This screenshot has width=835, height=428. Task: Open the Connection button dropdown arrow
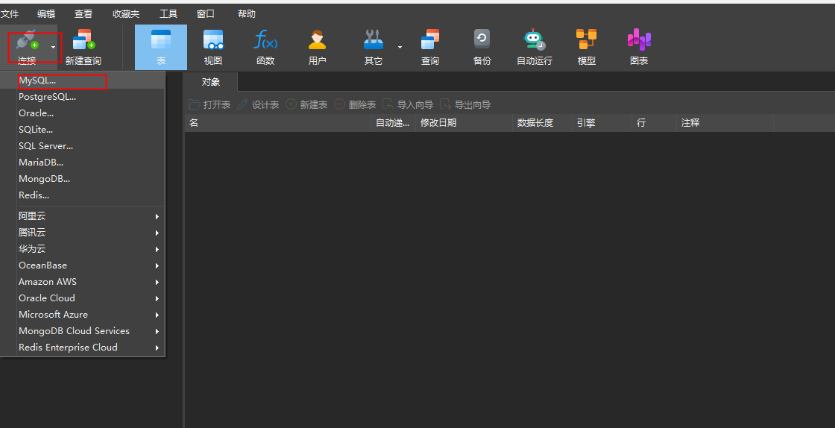pyautogui.click(x=53, y=47)
